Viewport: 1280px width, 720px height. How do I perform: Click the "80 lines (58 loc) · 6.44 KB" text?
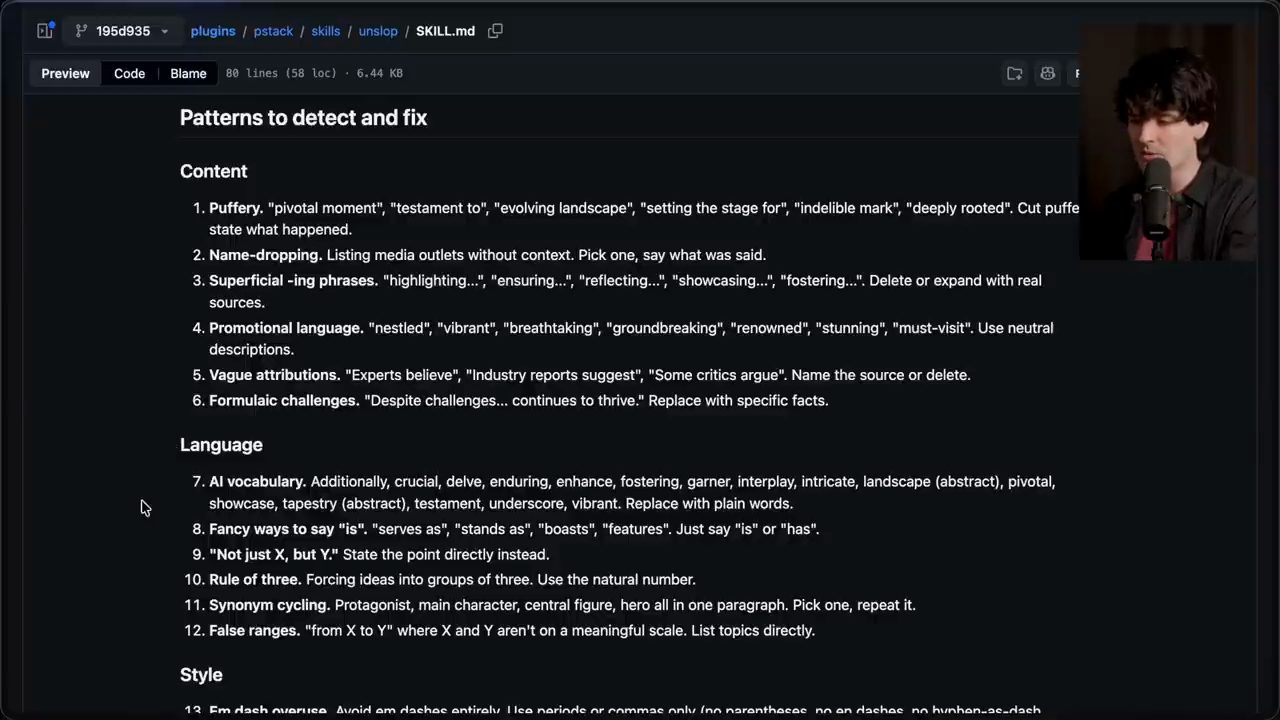click(314, 73)
